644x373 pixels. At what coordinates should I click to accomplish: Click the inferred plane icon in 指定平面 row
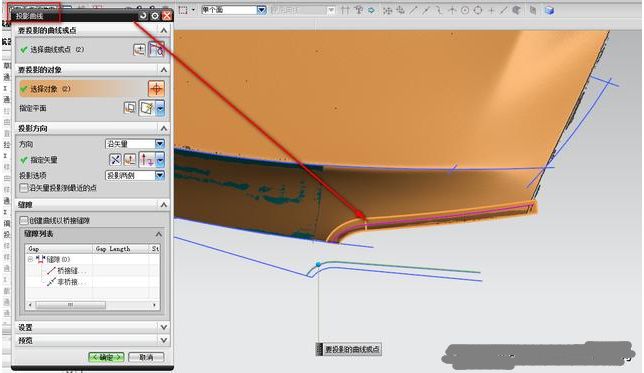[147, 108]
